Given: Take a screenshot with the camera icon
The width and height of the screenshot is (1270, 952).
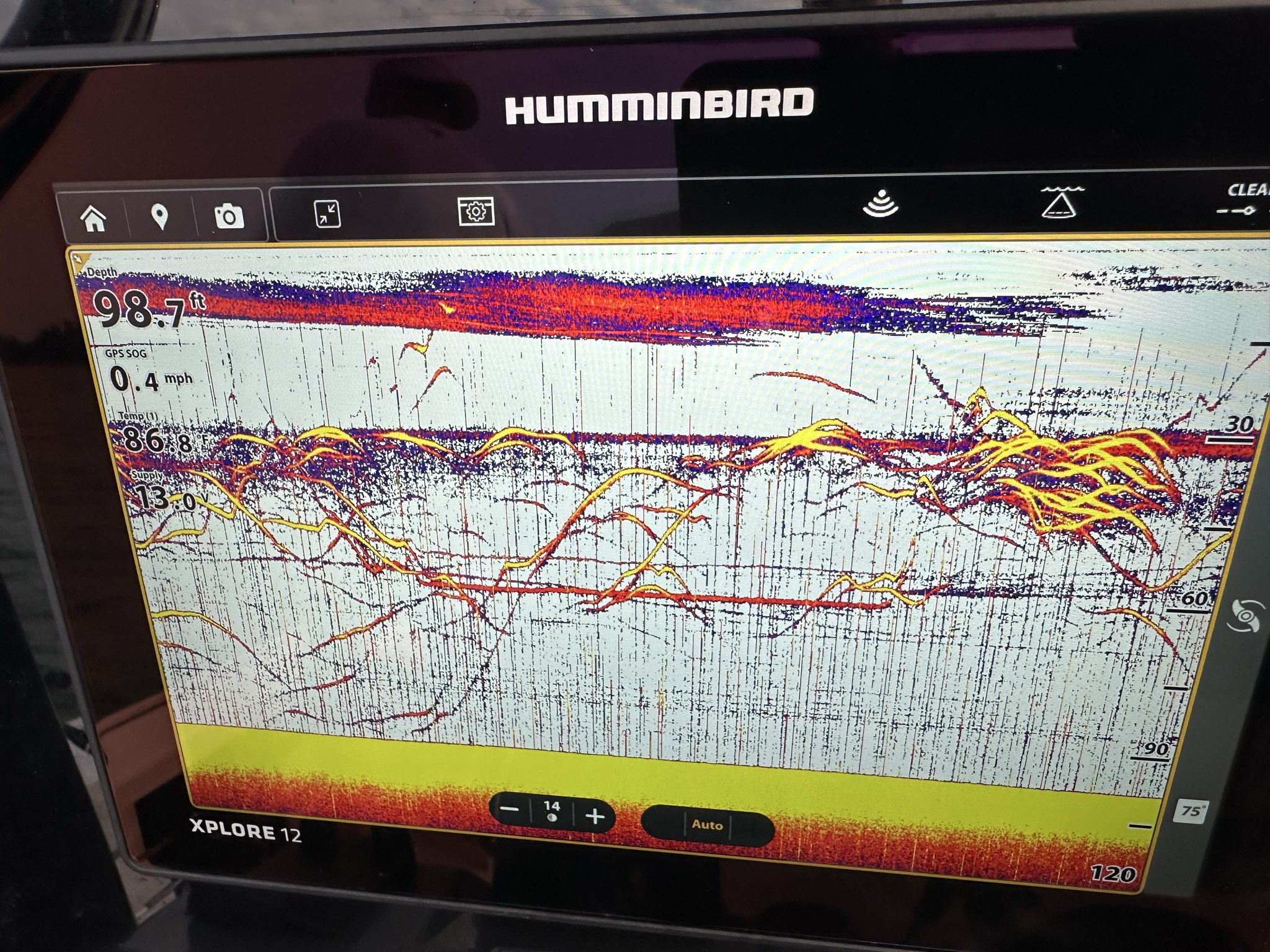Looking at the screenshot, I should [x=229, y=216].
